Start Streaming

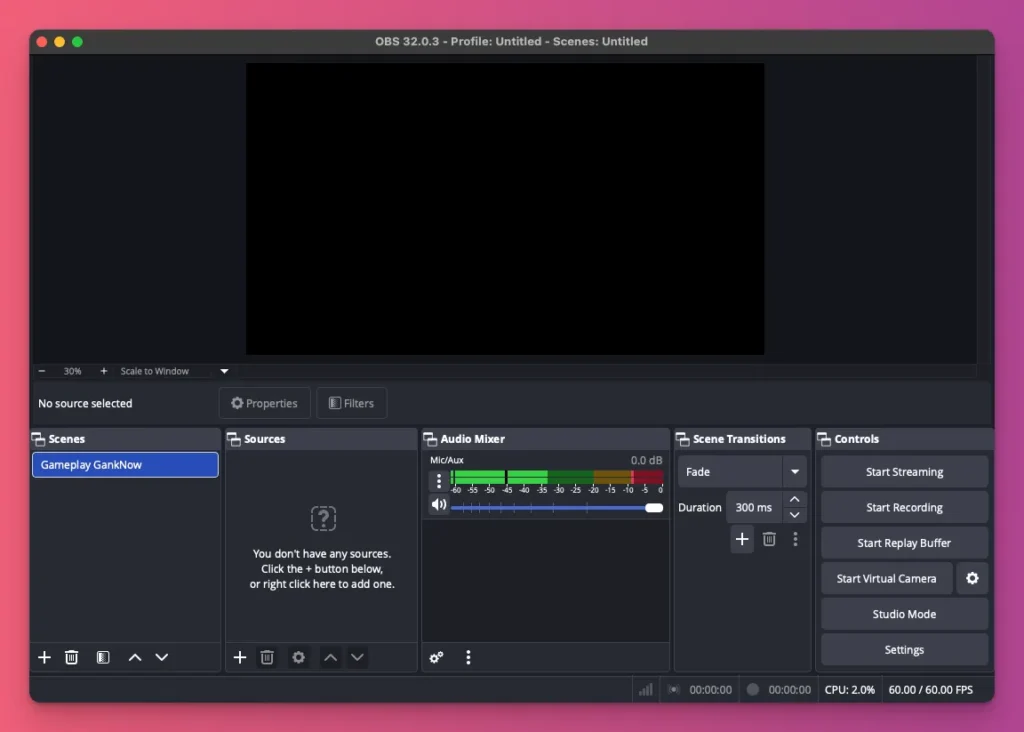click(903, 471)
